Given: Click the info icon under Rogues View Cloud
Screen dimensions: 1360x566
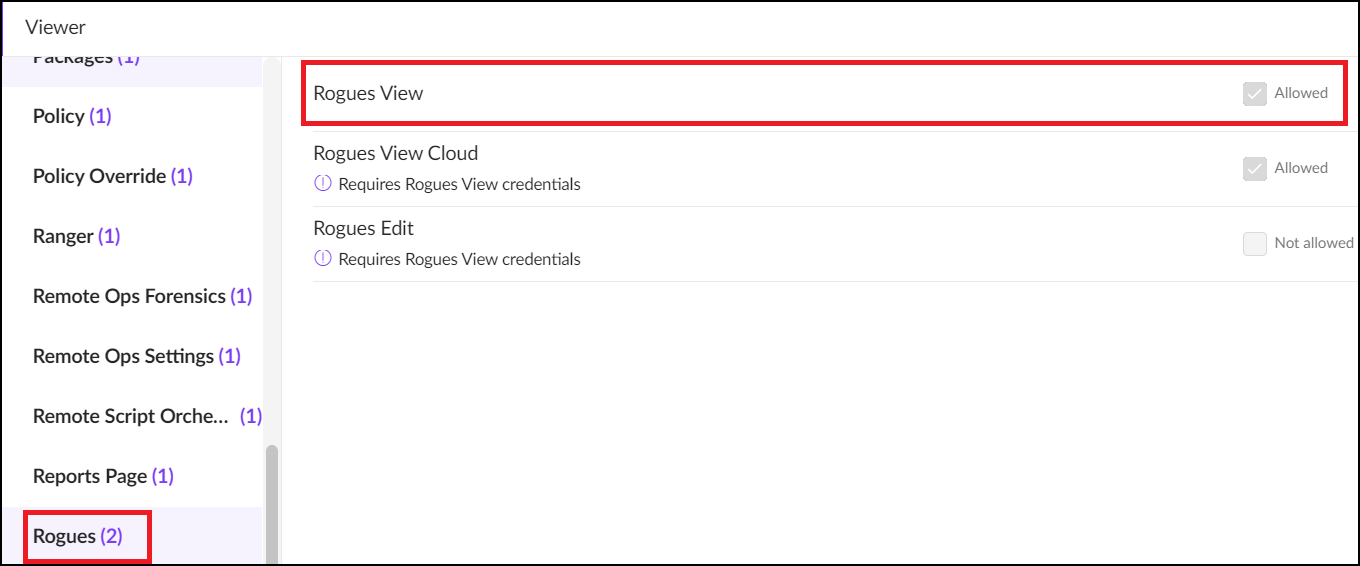Looking at the screenshot, I should 323,184.
